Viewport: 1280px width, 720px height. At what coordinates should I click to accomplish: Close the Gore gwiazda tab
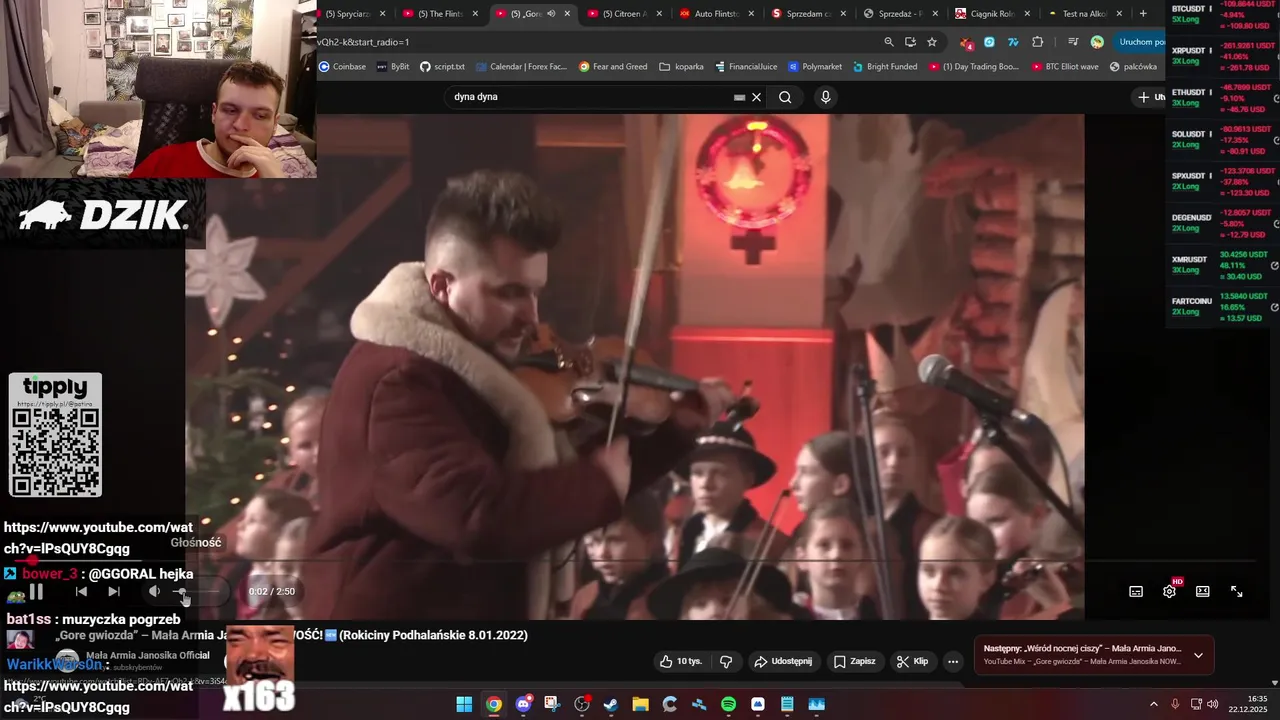[x=567, y=14]
